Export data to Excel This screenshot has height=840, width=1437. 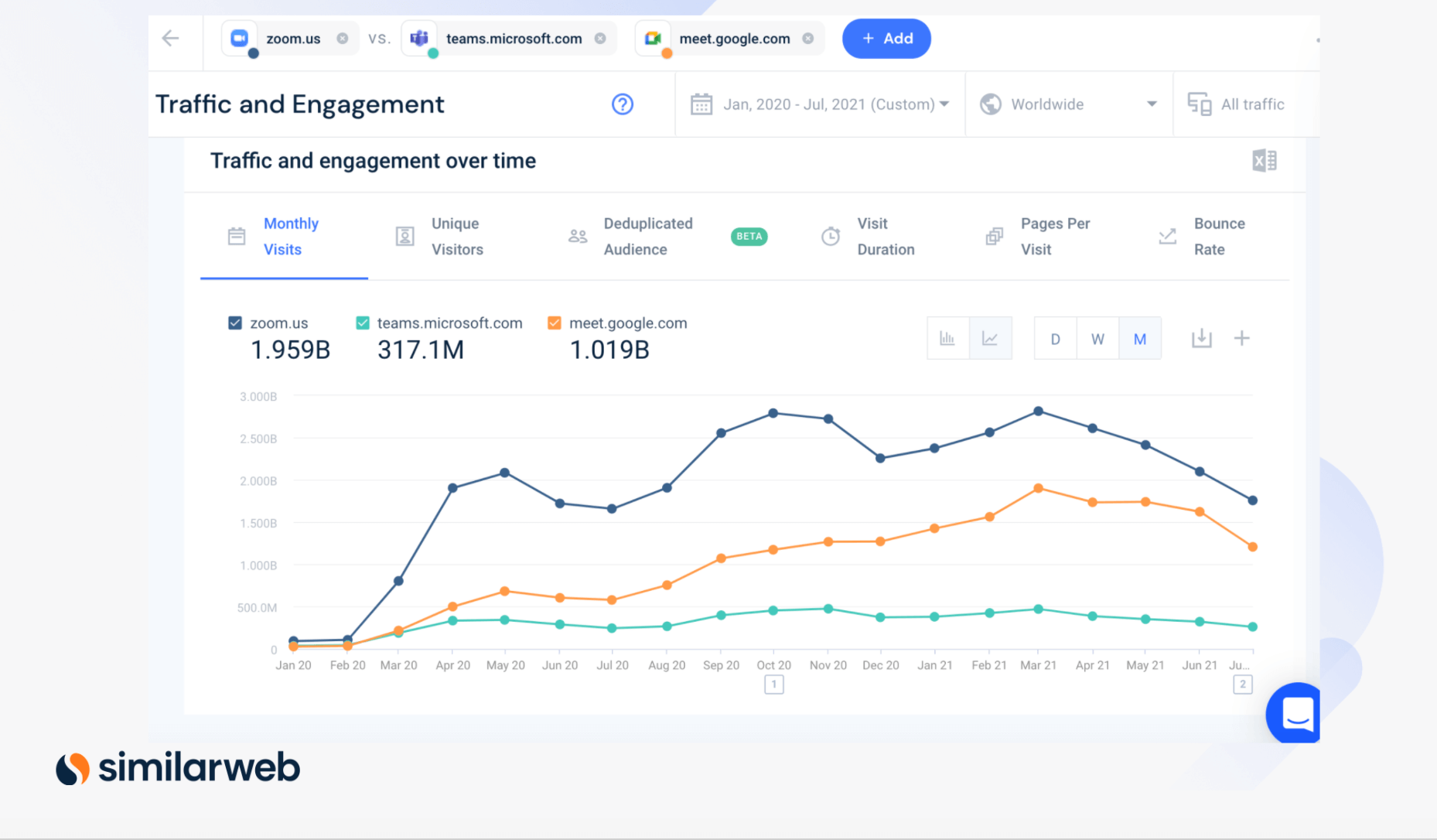1265,161
